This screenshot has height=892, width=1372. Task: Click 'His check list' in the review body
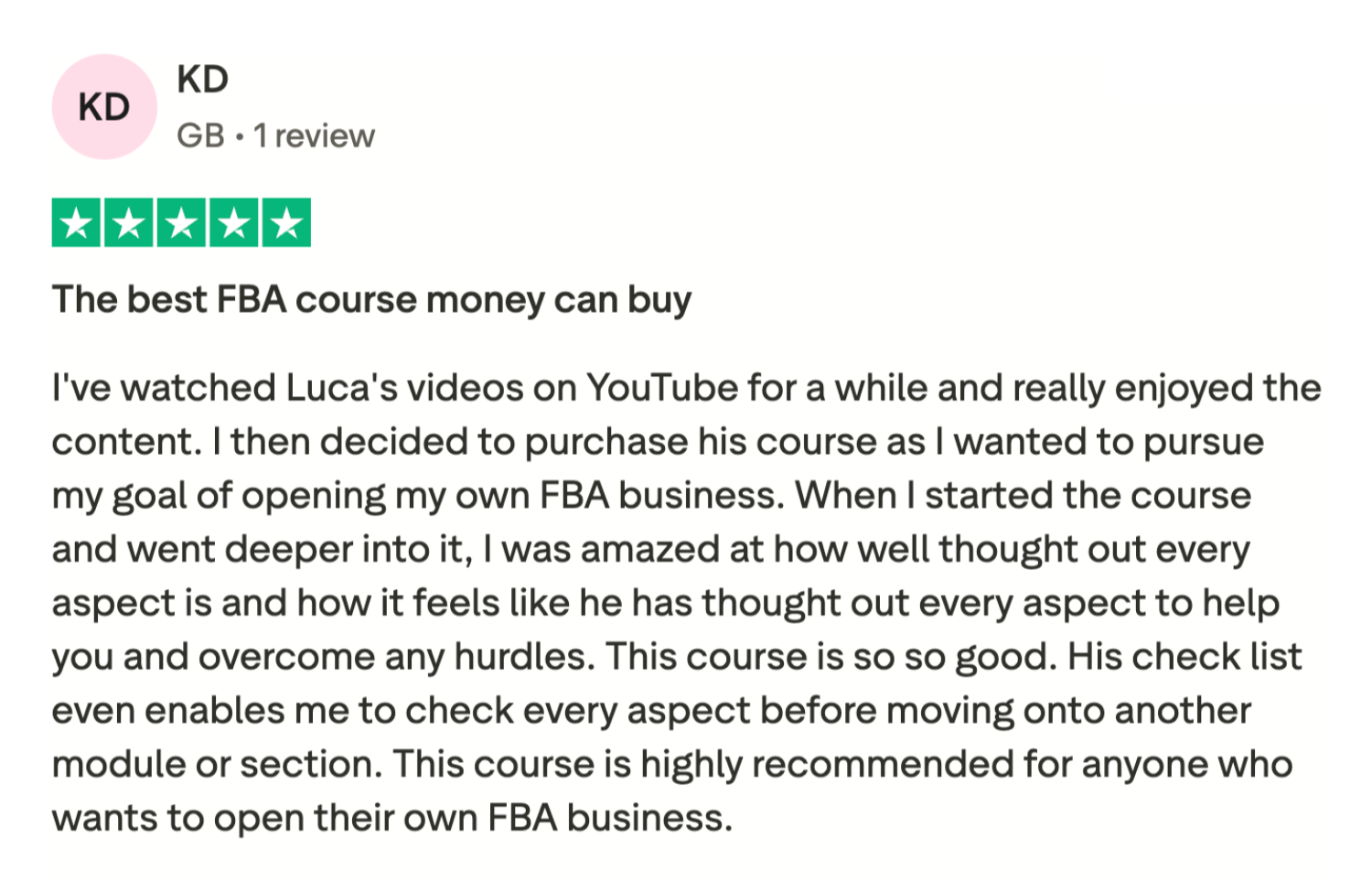click(x=1184, y=657)
